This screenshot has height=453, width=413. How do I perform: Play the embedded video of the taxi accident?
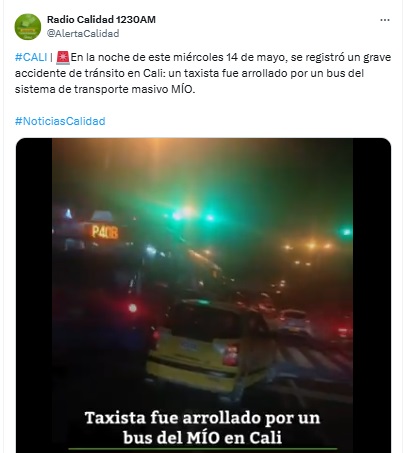pos(203,295)
